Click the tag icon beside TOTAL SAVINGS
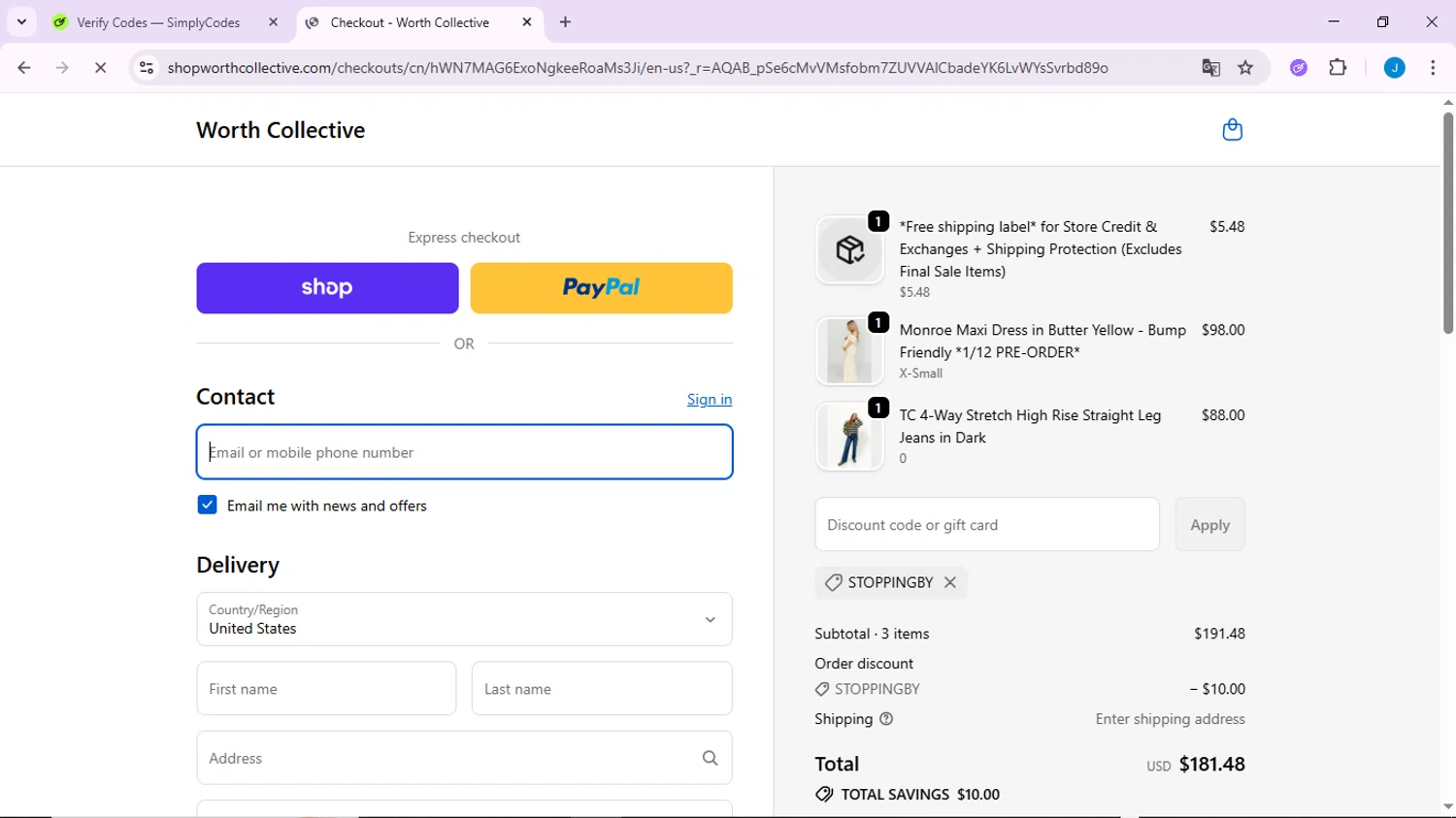The image size is (1456, 818). 824,794
